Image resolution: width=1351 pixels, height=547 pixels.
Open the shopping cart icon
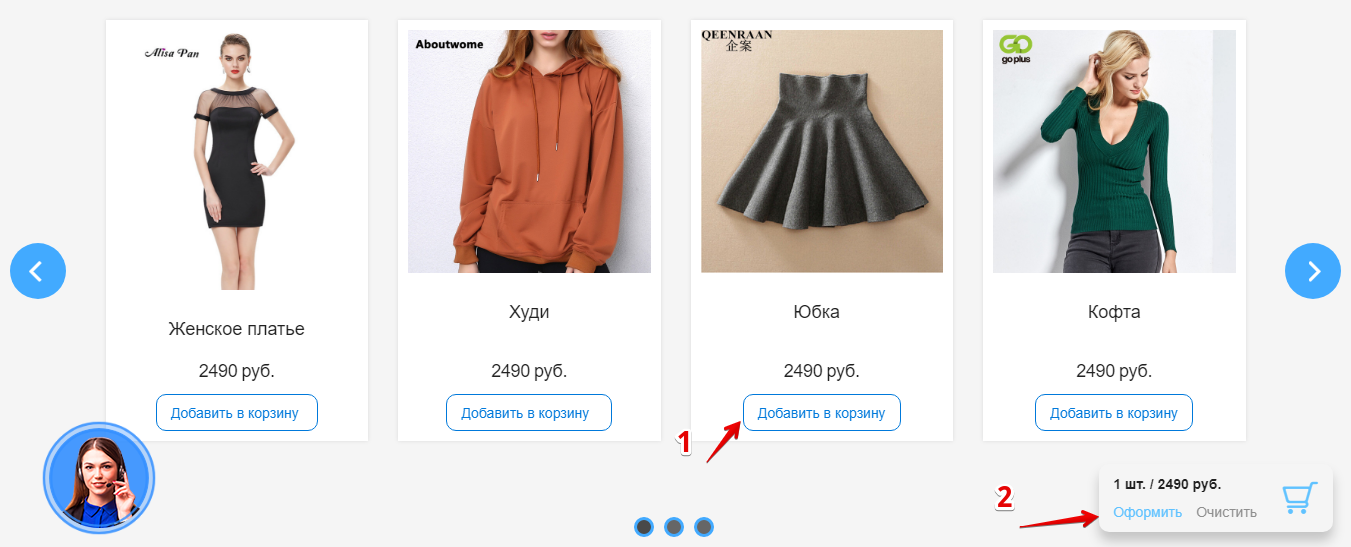coord(1300,498)
